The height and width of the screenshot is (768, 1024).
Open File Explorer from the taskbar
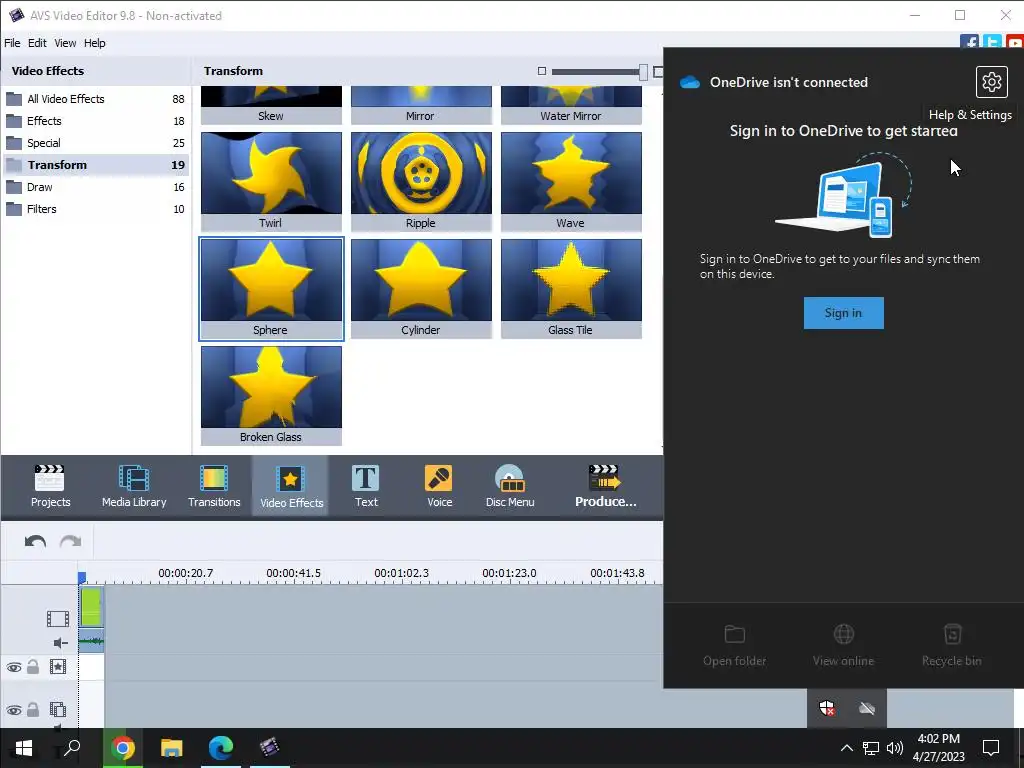(x=172, y=747)
